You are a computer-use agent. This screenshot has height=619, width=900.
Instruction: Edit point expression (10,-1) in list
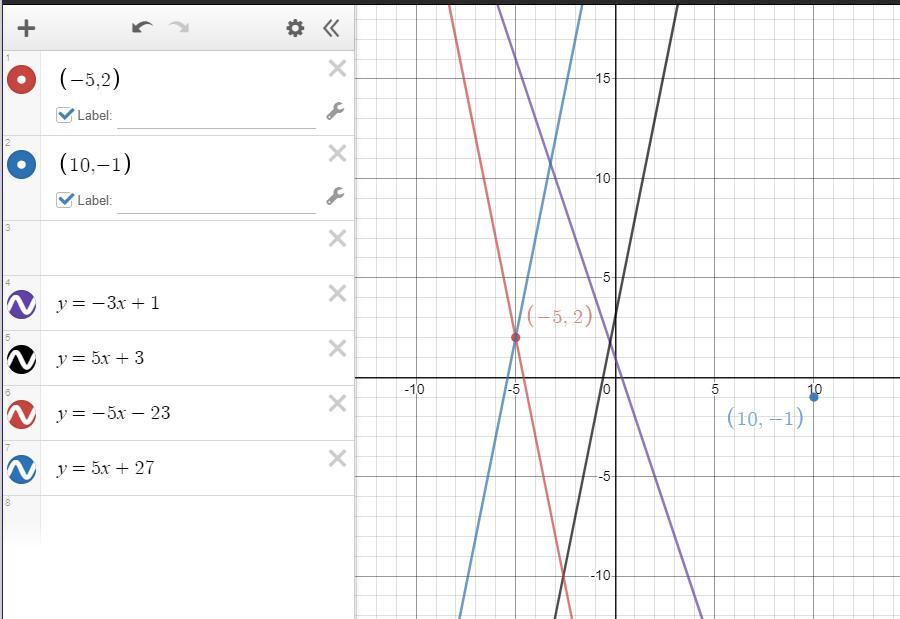pyautogui.click(x=95, y=164)
